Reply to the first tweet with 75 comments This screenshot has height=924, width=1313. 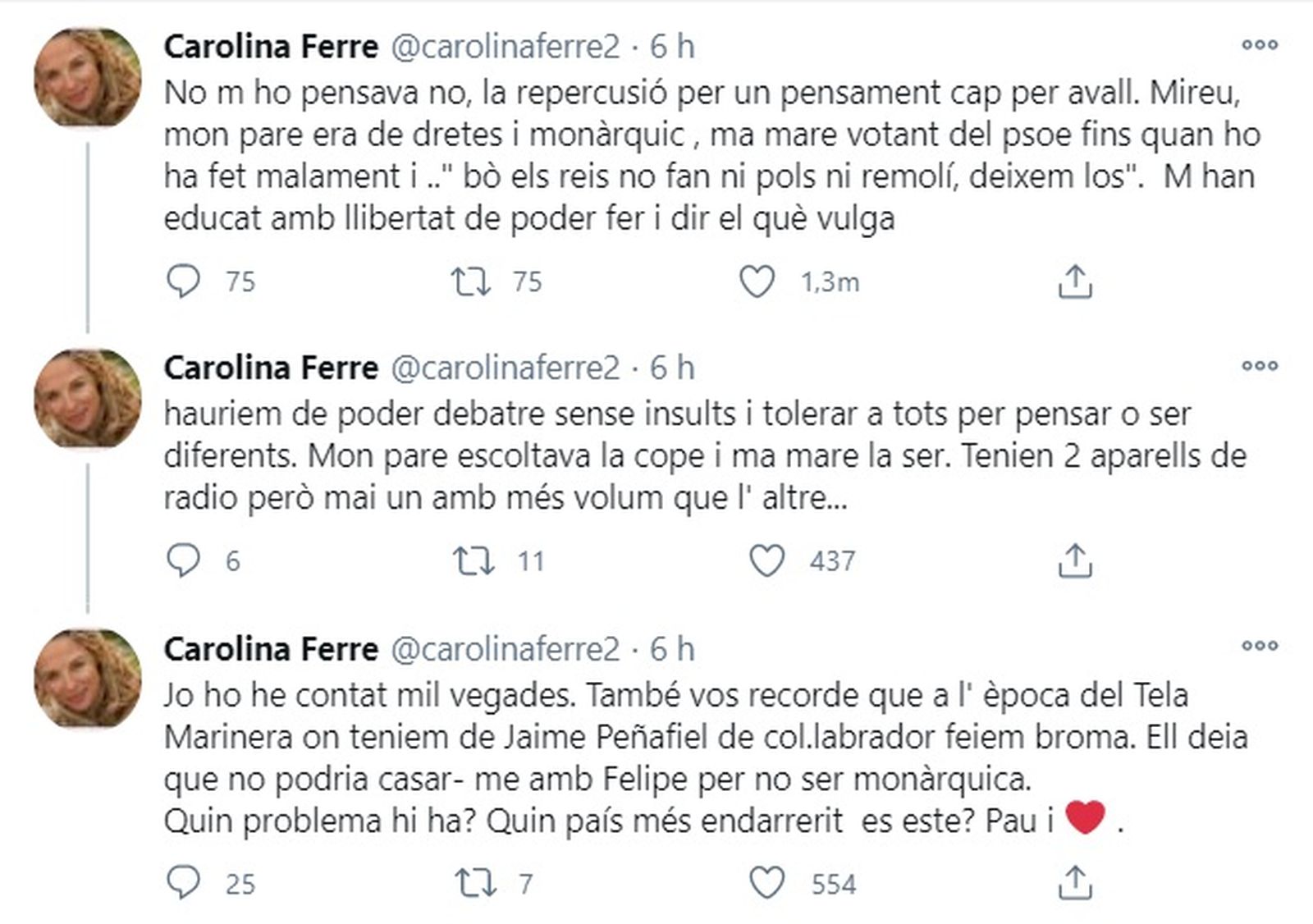tap(183, 281)
